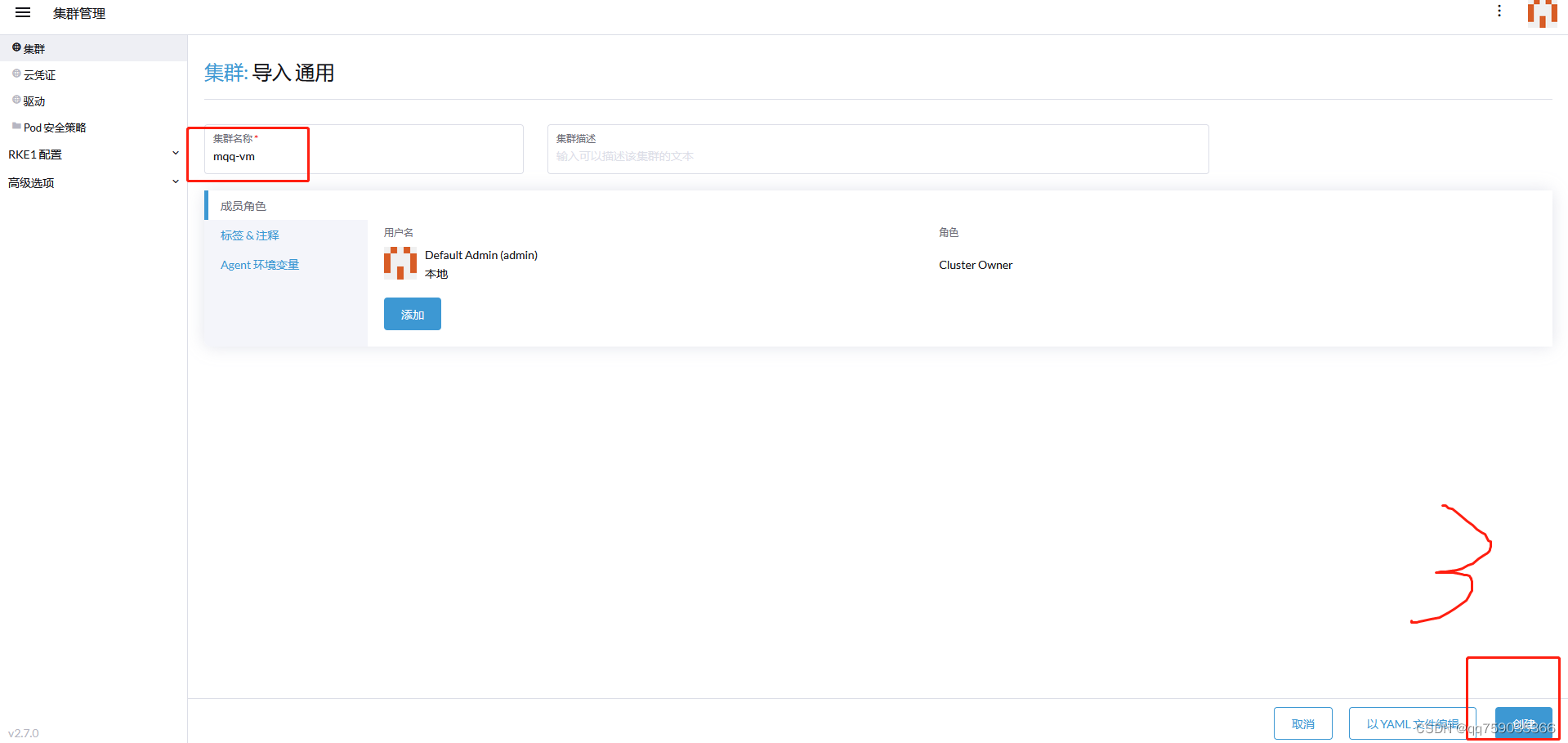The width and height of the screenshot is (1568, 743).
Task: Click the 取消 button
Action: 1303,723
